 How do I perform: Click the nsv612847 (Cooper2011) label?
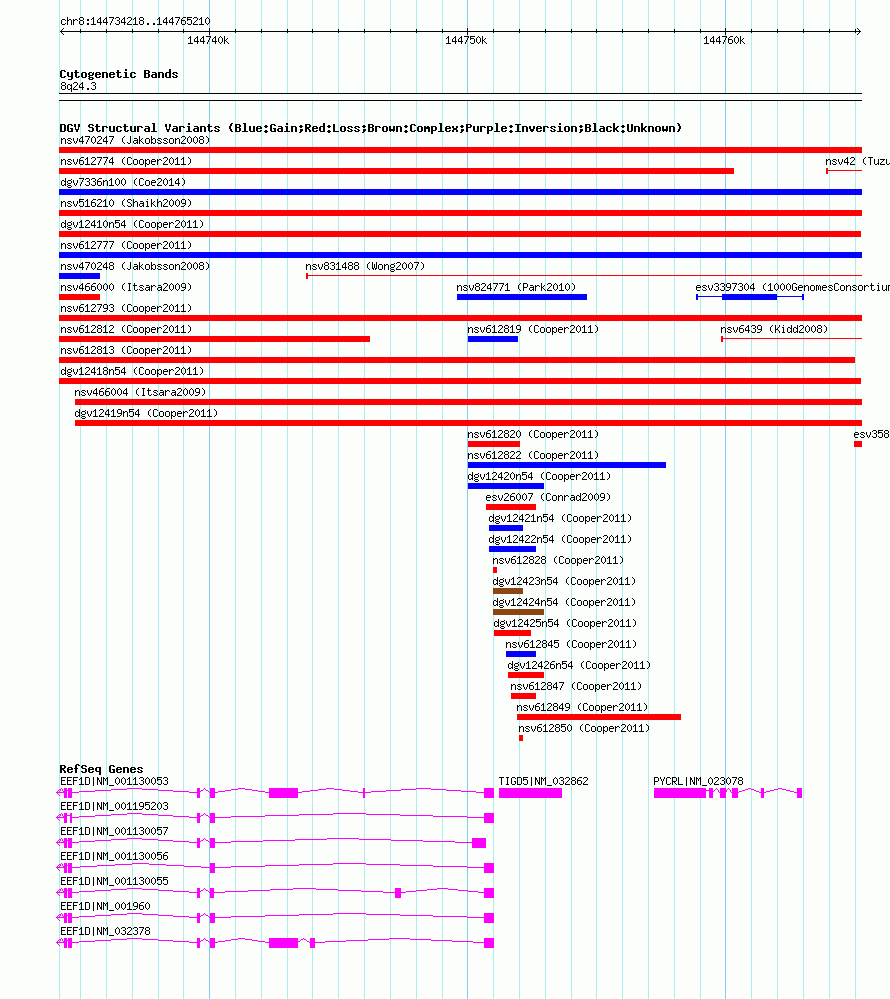pyautogui.click(x=576, y=687)
